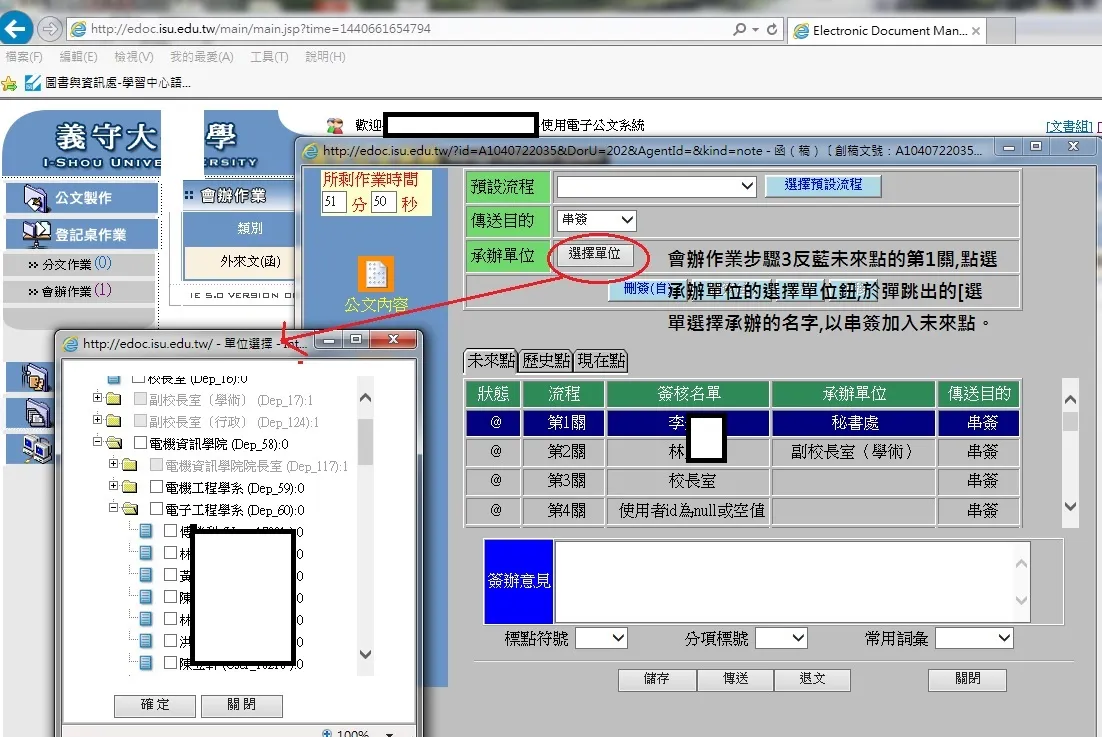Click the folder icon beside 副校長室（學術）
The height and width of the screenshot is (737, 1102).
[x=113, y=400]
